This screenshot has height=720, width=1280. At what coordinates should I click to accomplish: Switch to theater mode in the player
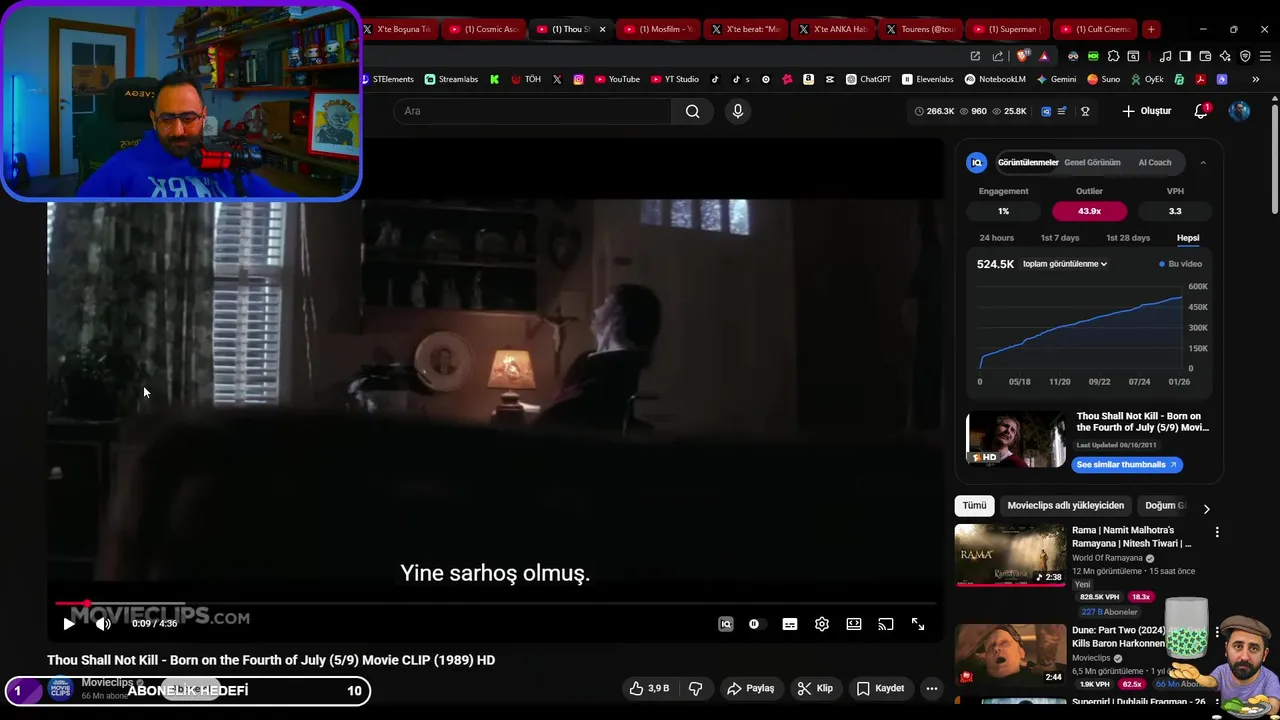click(x=854, y=624)
